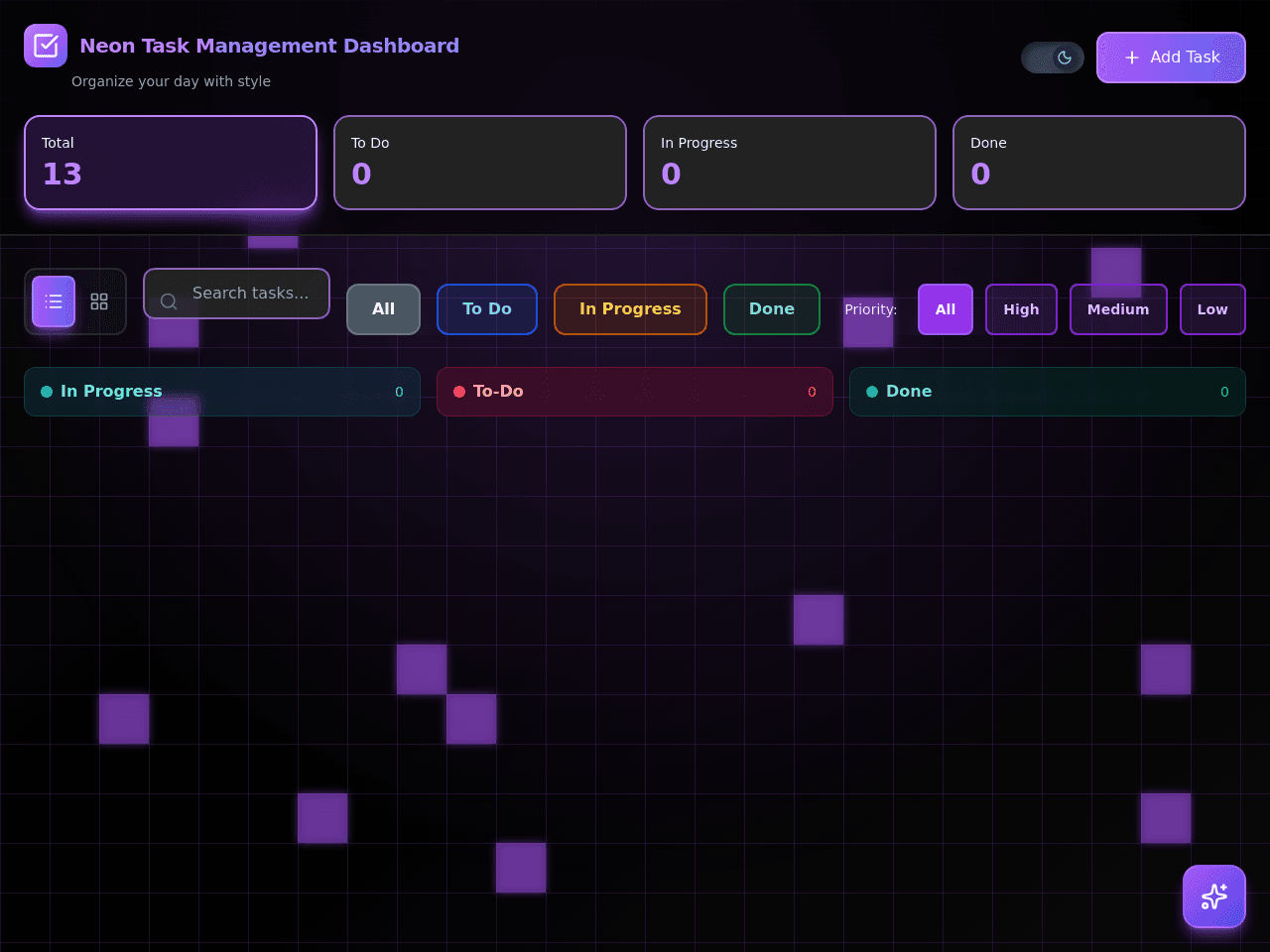Filter by In Progress status
Screen dimensions: 1270x952
(630, 309)
